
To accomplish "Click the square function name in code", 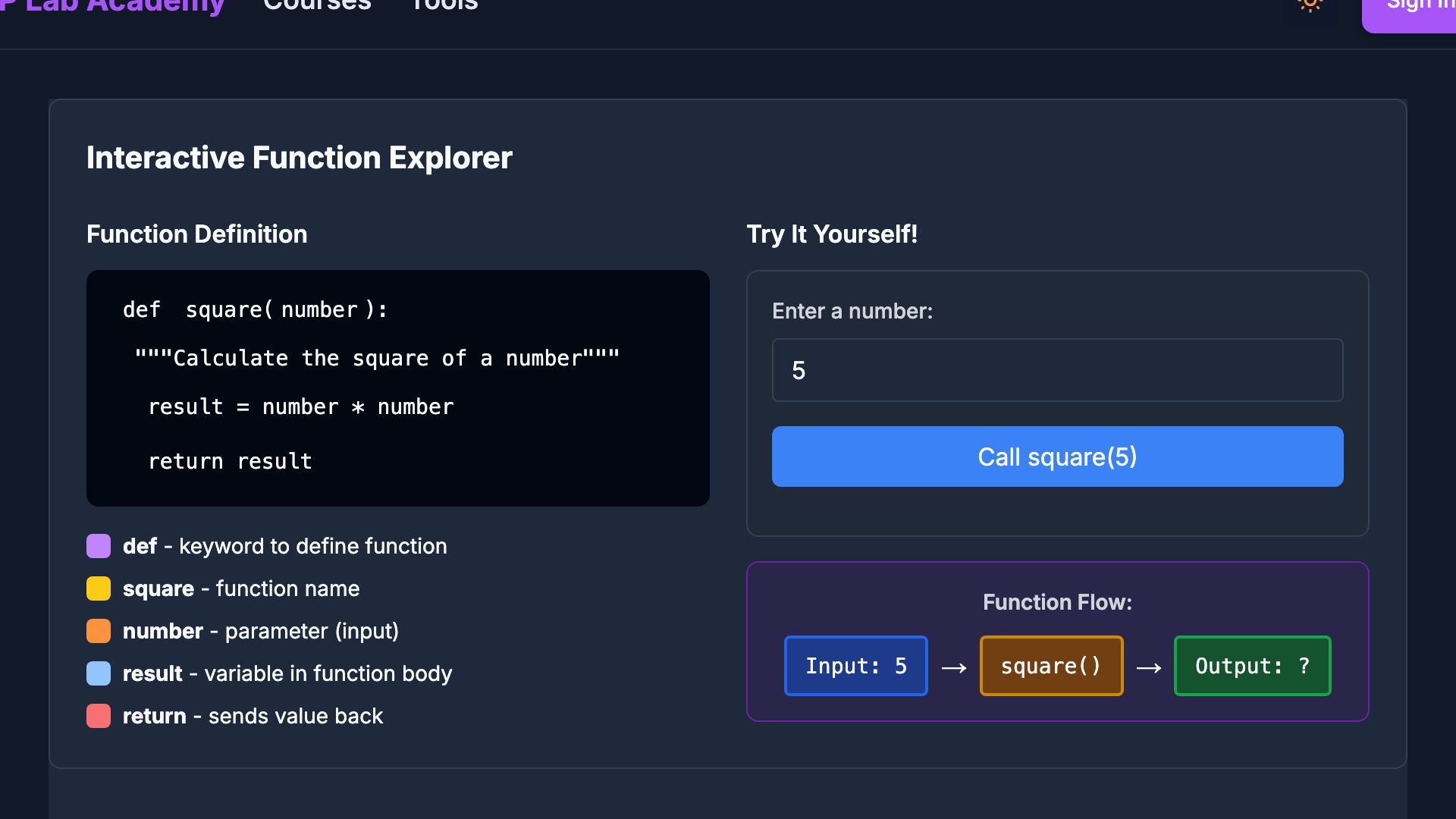I will click(224, 309).
